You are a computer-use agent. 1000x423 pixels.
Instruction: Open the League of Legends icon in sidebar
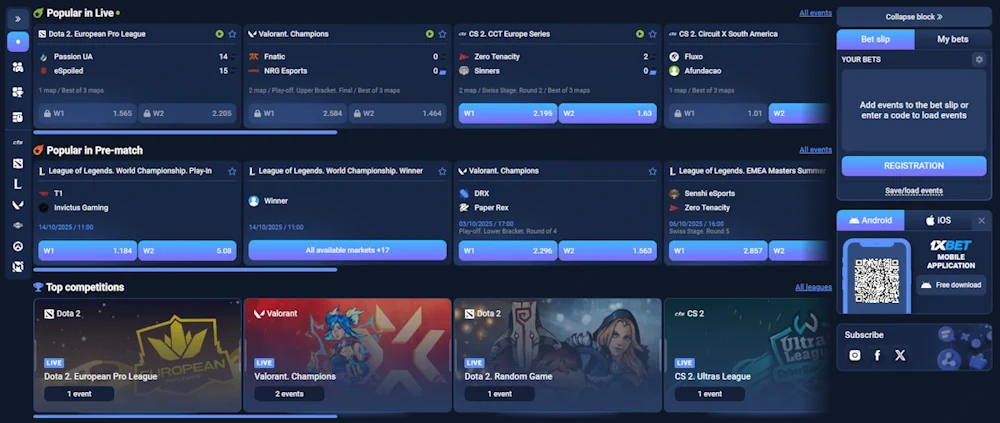coord(18,184)
